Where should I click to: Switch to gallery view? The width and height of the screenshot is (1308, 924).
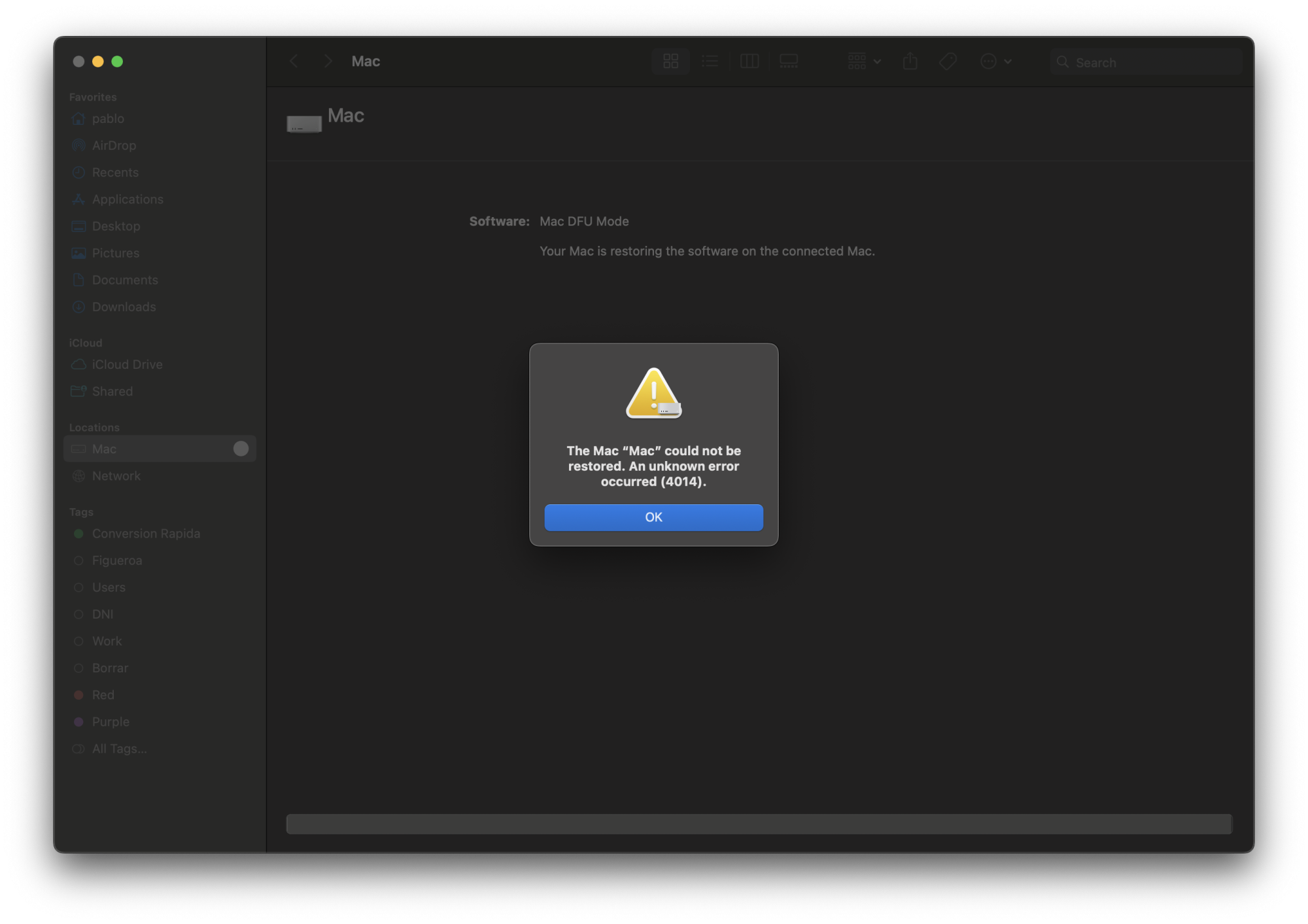[x=789, y=61]
